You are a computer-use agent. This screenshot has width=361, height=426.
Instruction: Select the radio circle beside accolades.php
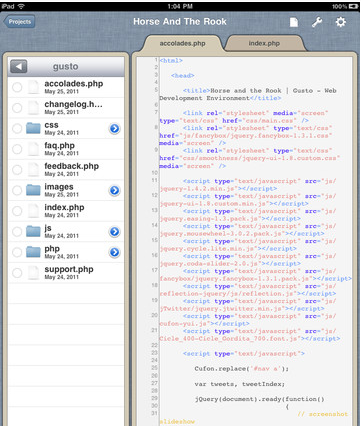17,87
